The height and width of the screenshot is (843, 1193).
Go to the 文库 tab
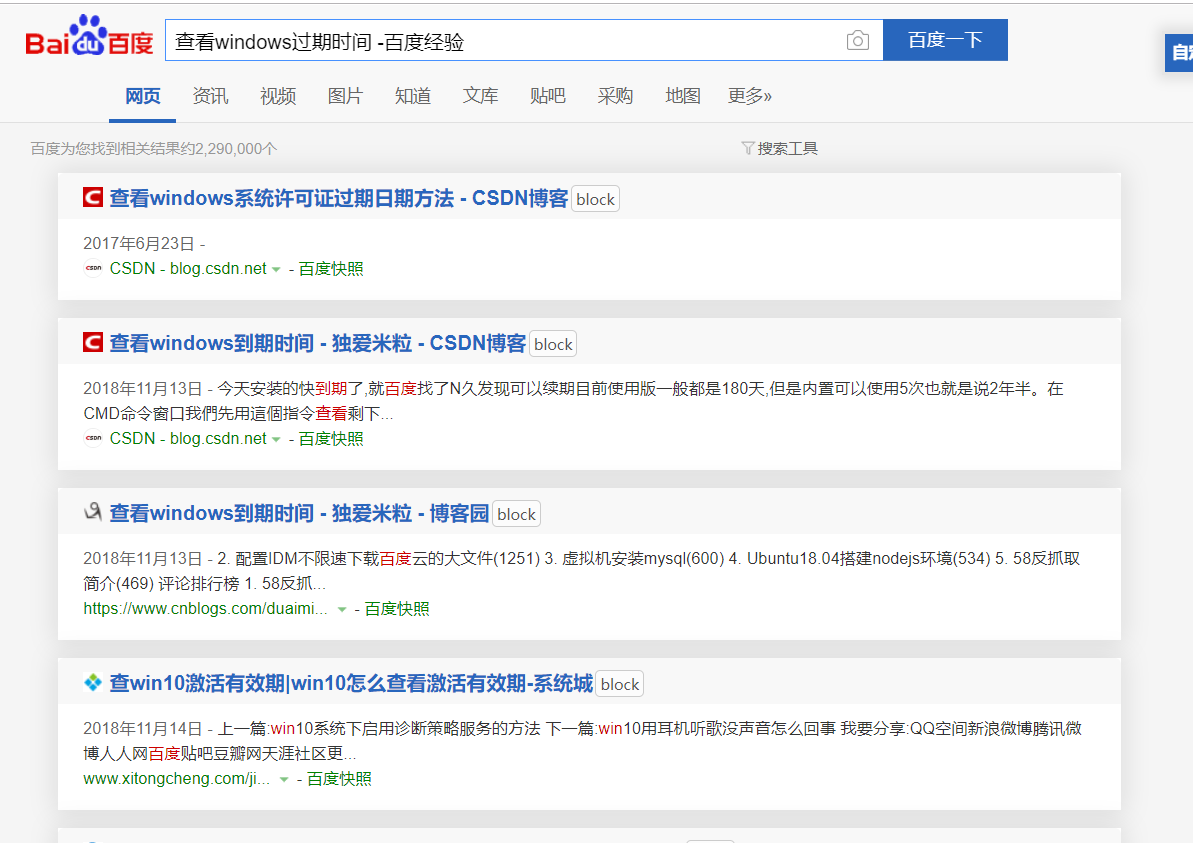(x=480, y=96)
